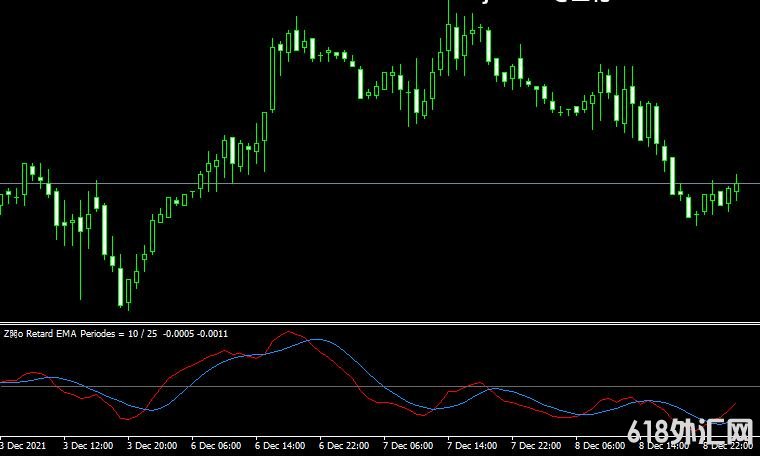Select the '3 Dec 2021' date label
Viewport: 760px width, 456px height.
[22, 445]
